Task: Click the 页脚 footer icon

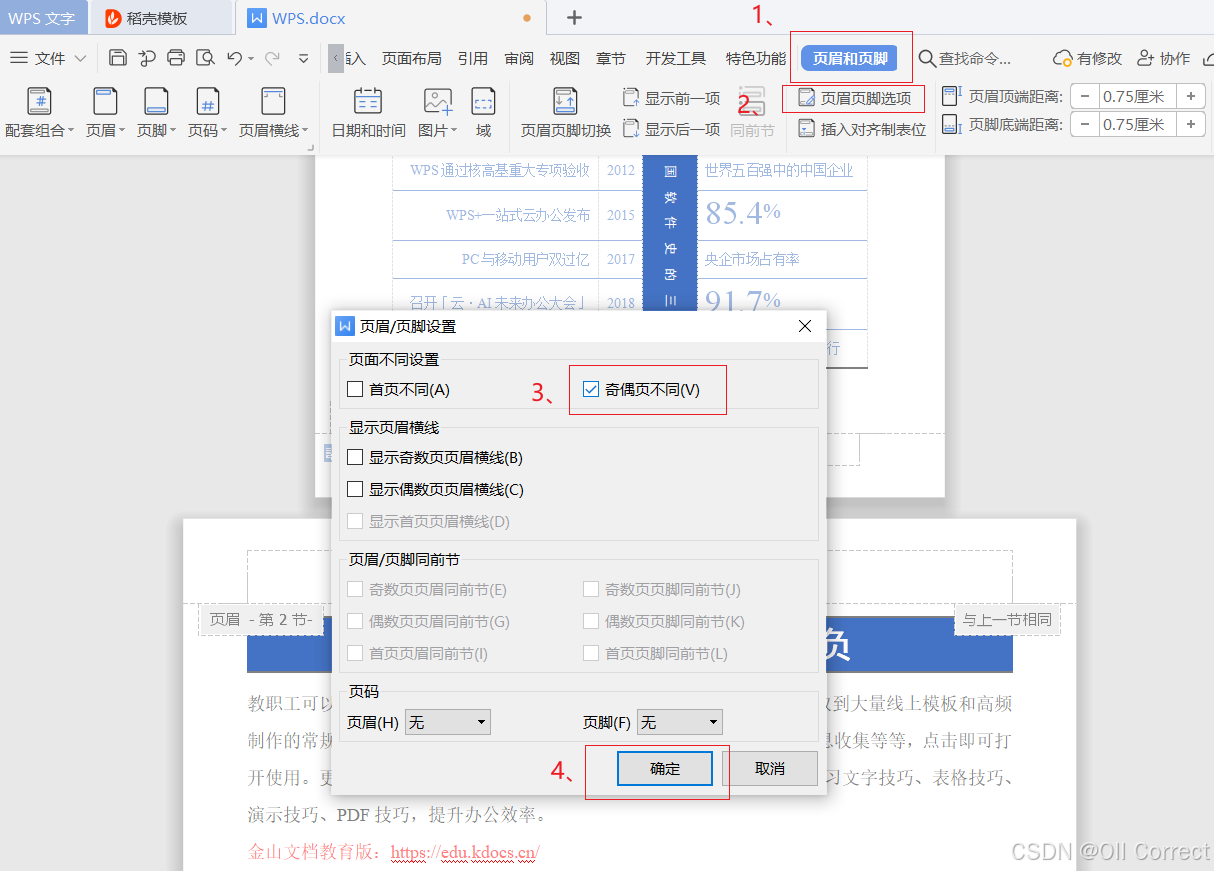Action: [156, 102]
